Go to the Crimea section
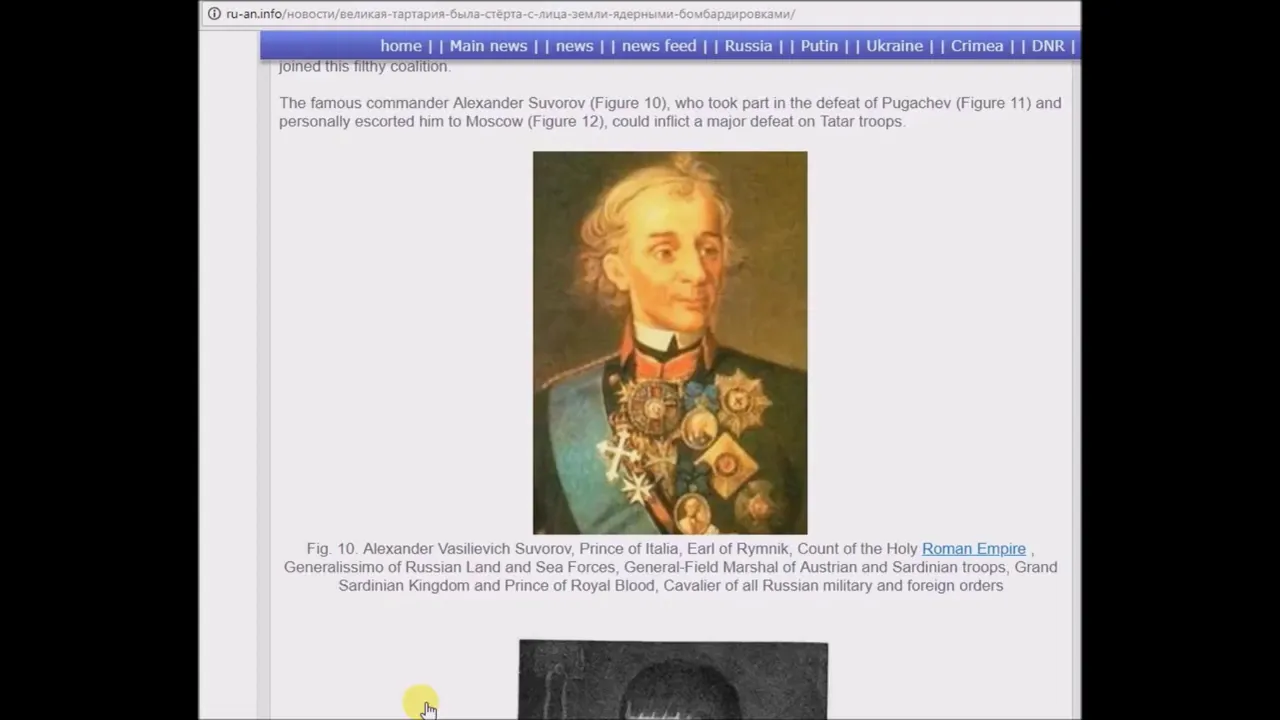1280x720 pixels. click(x=977, y=46)
